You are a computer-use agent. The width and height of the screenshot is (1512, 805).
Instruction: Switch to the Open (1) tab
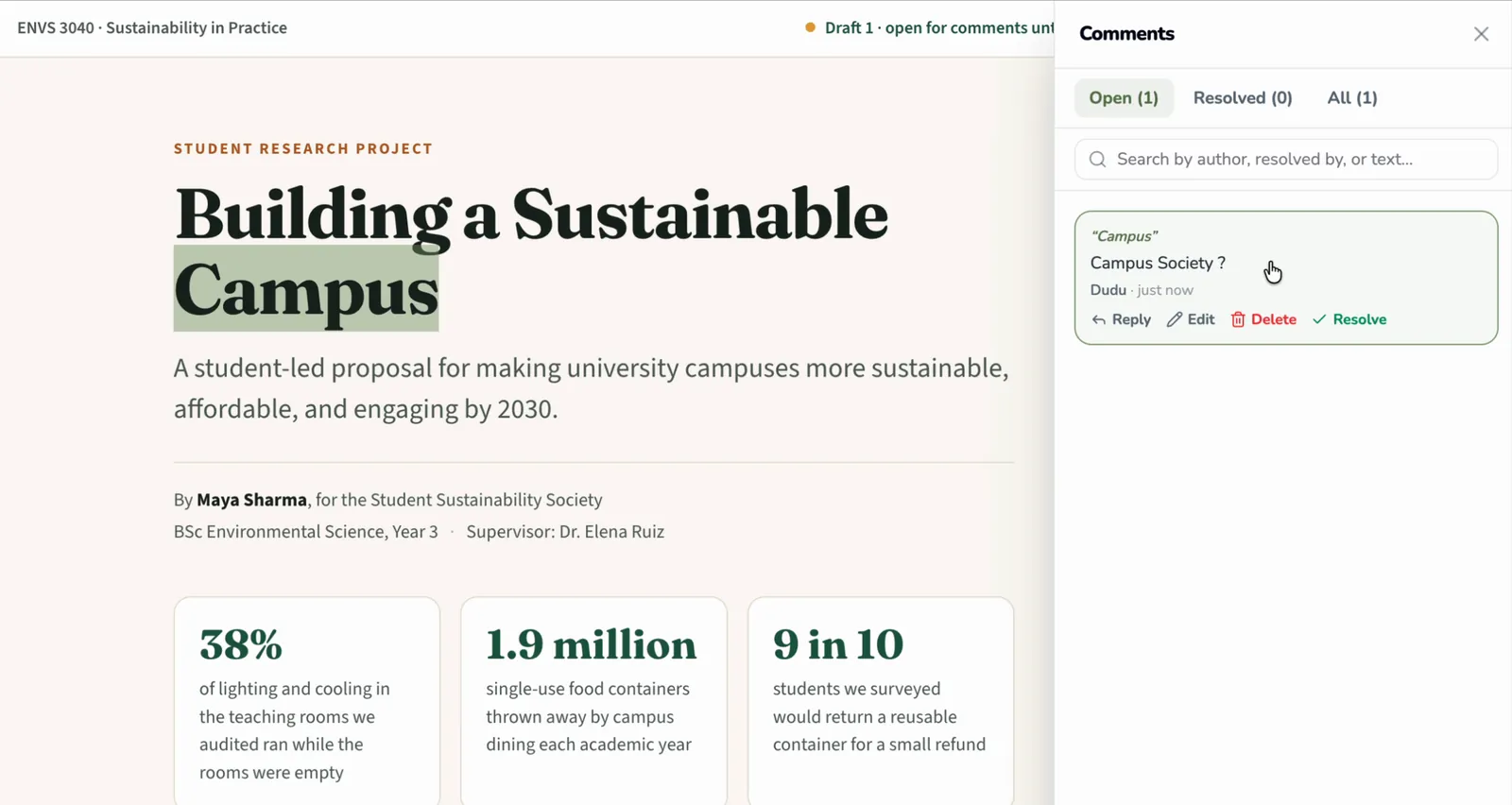coord(1124,98)
